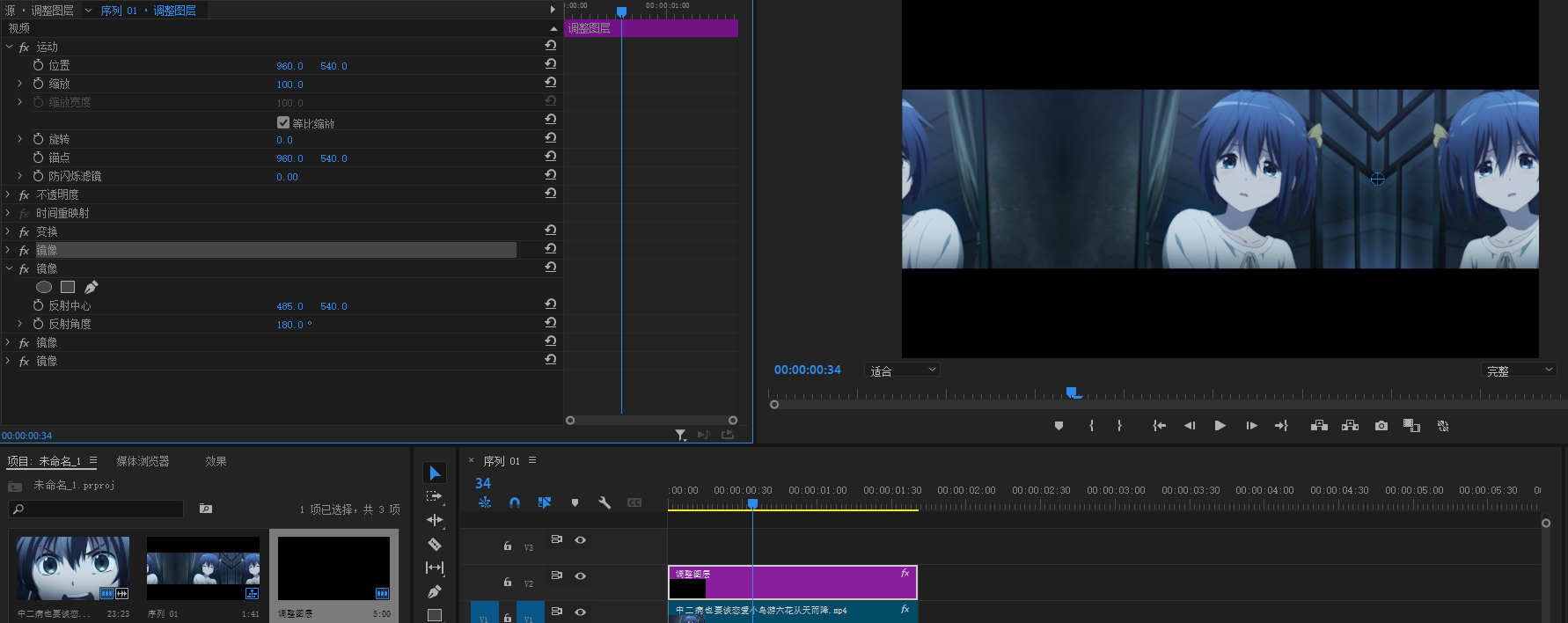Screen dimensions: 1568x623
Task: Switch to the 媒体浏览器 tab
Action: pyautogui.click(x=143, y=461)
